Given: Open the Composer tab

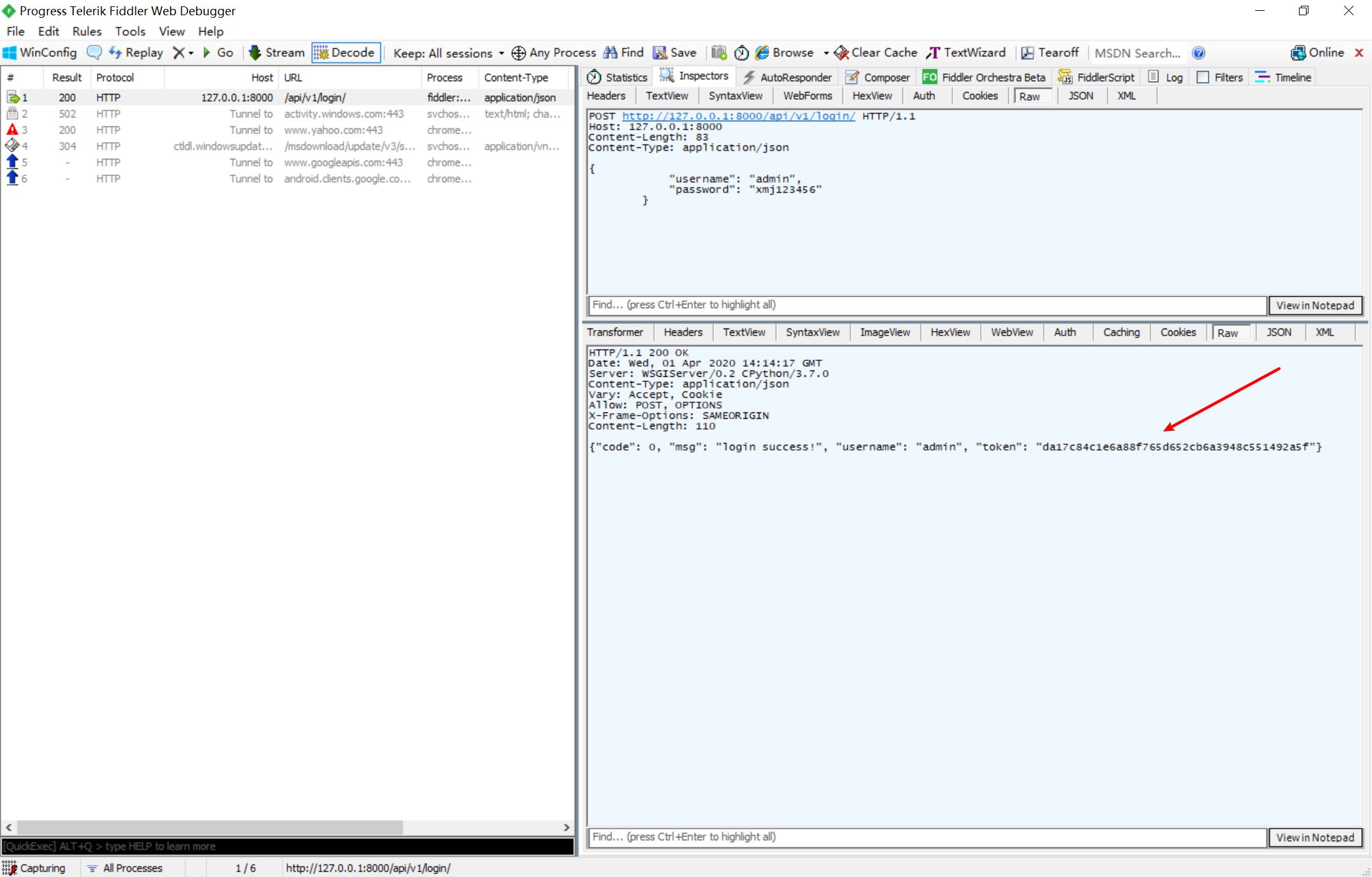Looking at the screenshot, I should pyautogui.click(x=878, y=77).
